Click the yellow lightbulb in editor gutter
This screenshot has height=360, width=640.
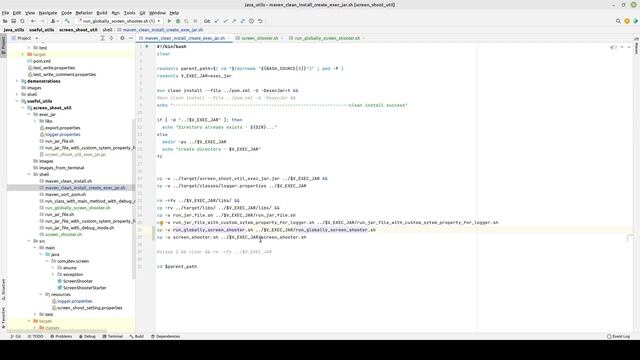click(x=162, y=223)
